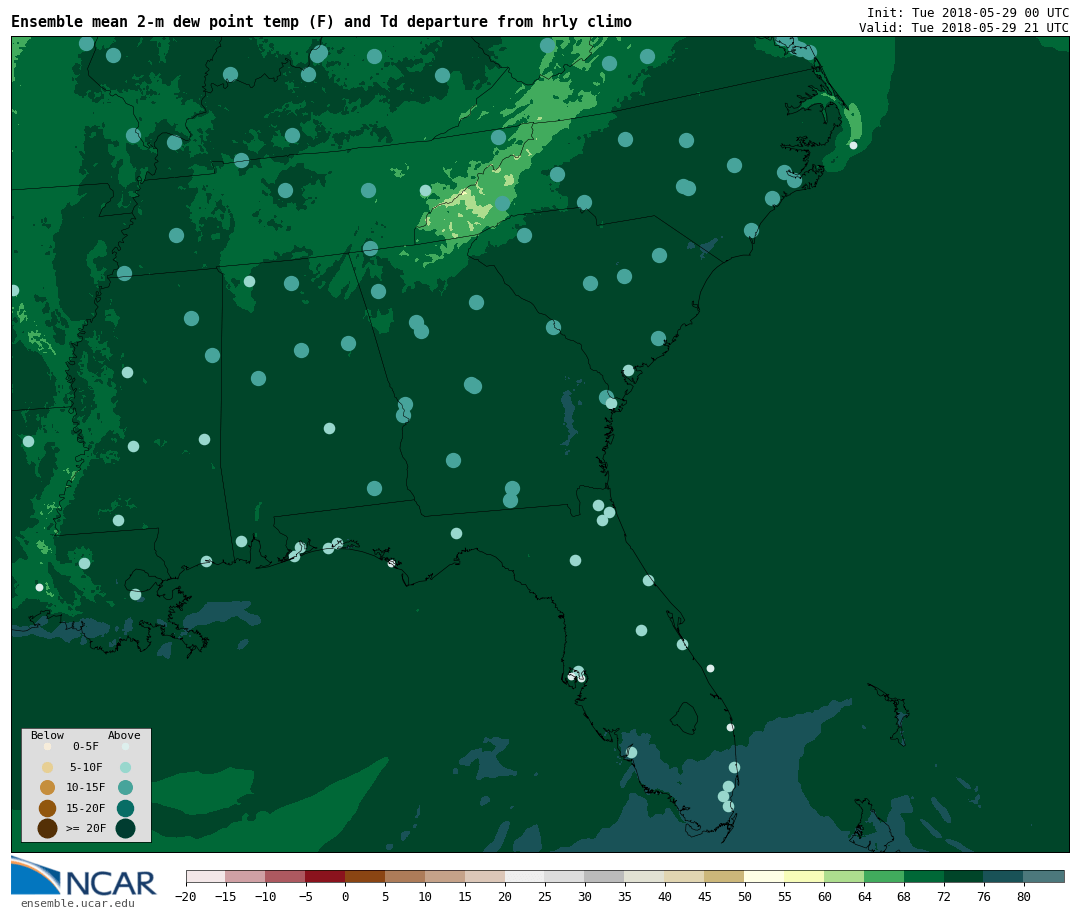This screenshot has height=915, width=1080.
Task: Select the dark red swatch between -5 and 0
Action: pos(325,877)
